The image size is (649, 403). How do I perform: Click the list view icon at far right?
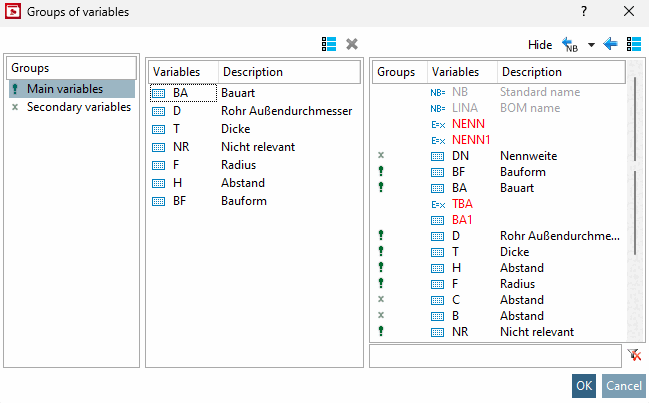(634, 44)
